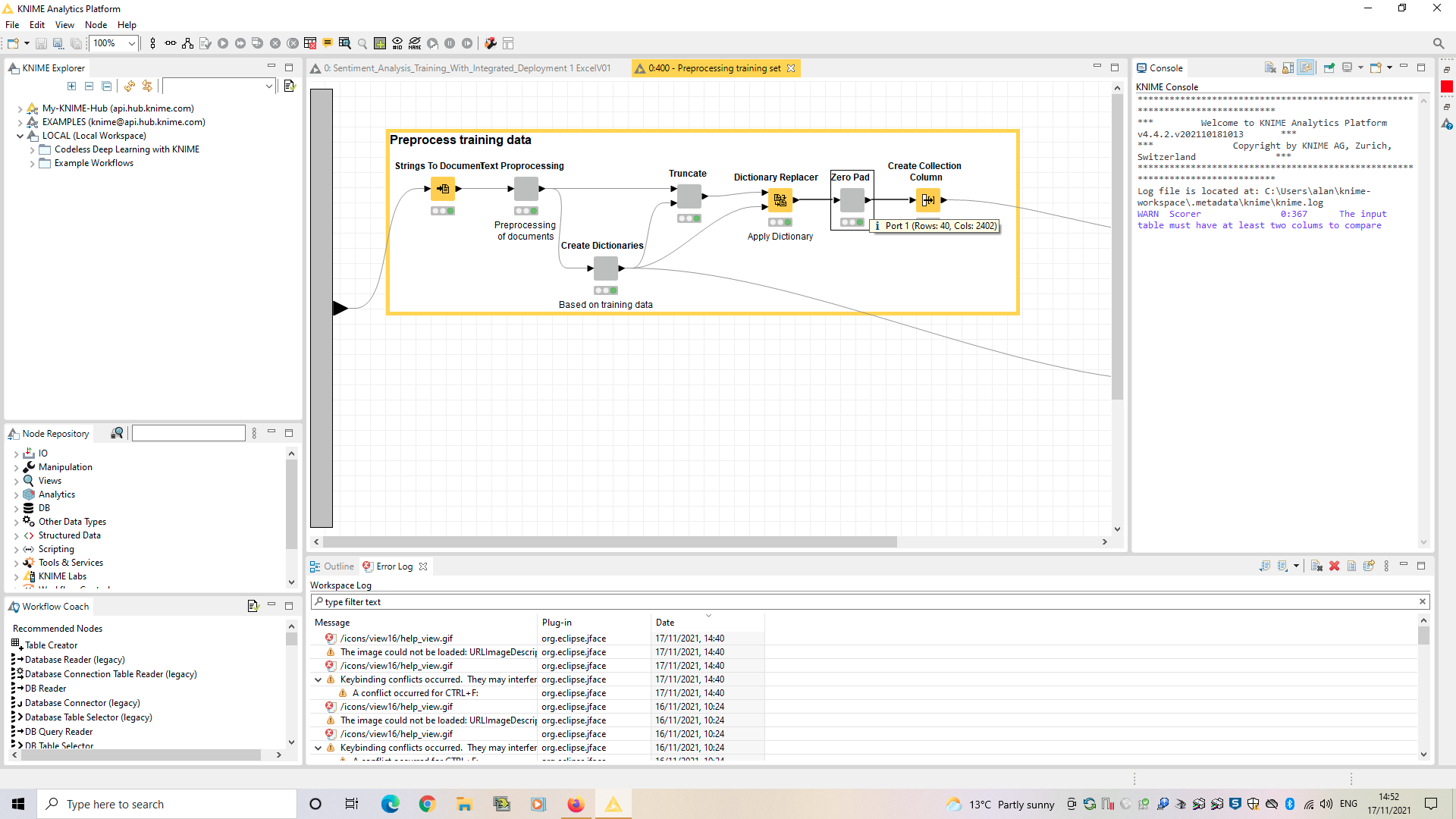Click the configure node toolbar icon
This screenshot has width=1456, height=819.
(x=205, y=43)
